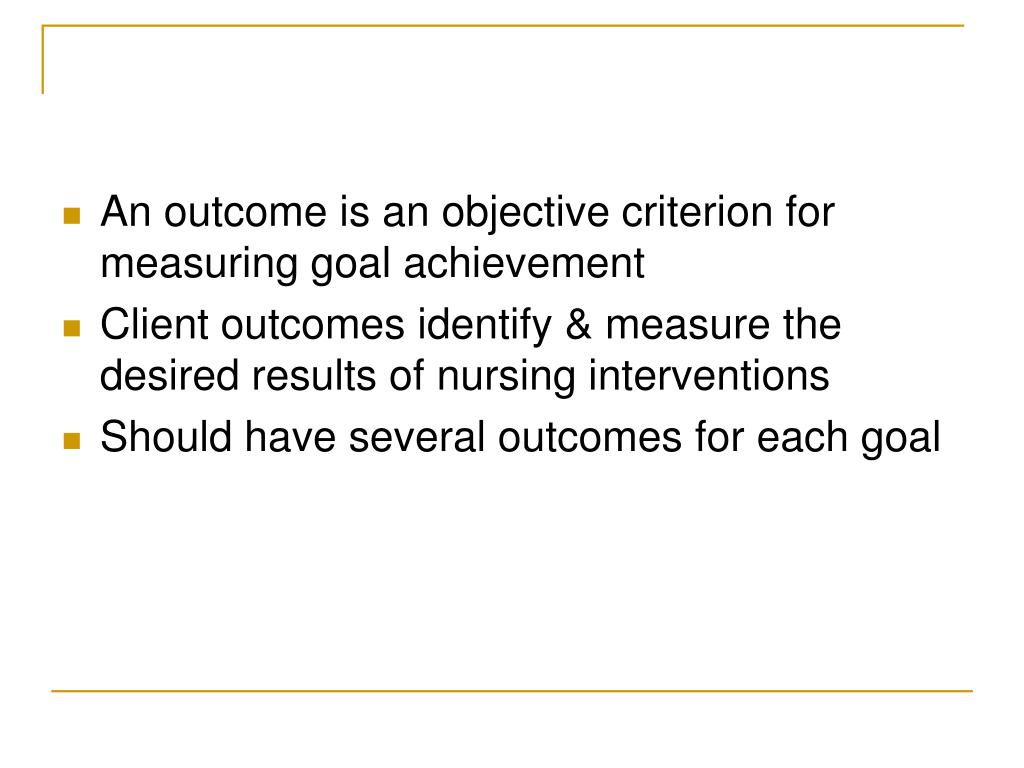Click the first gold square bullet

coord(72,216)
